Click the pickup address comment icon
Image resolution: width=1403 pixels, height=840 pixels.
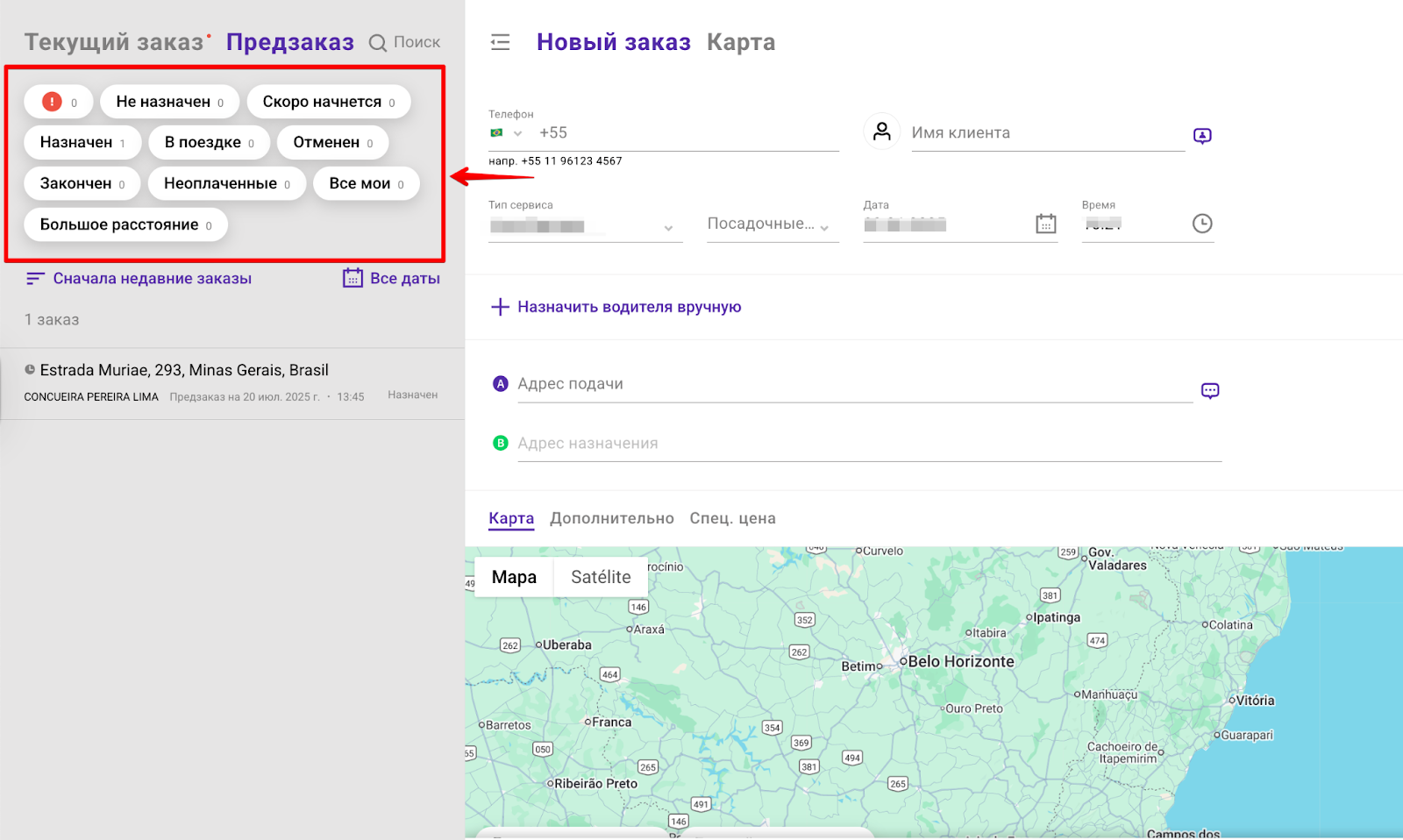click(x=1210, y=390)
